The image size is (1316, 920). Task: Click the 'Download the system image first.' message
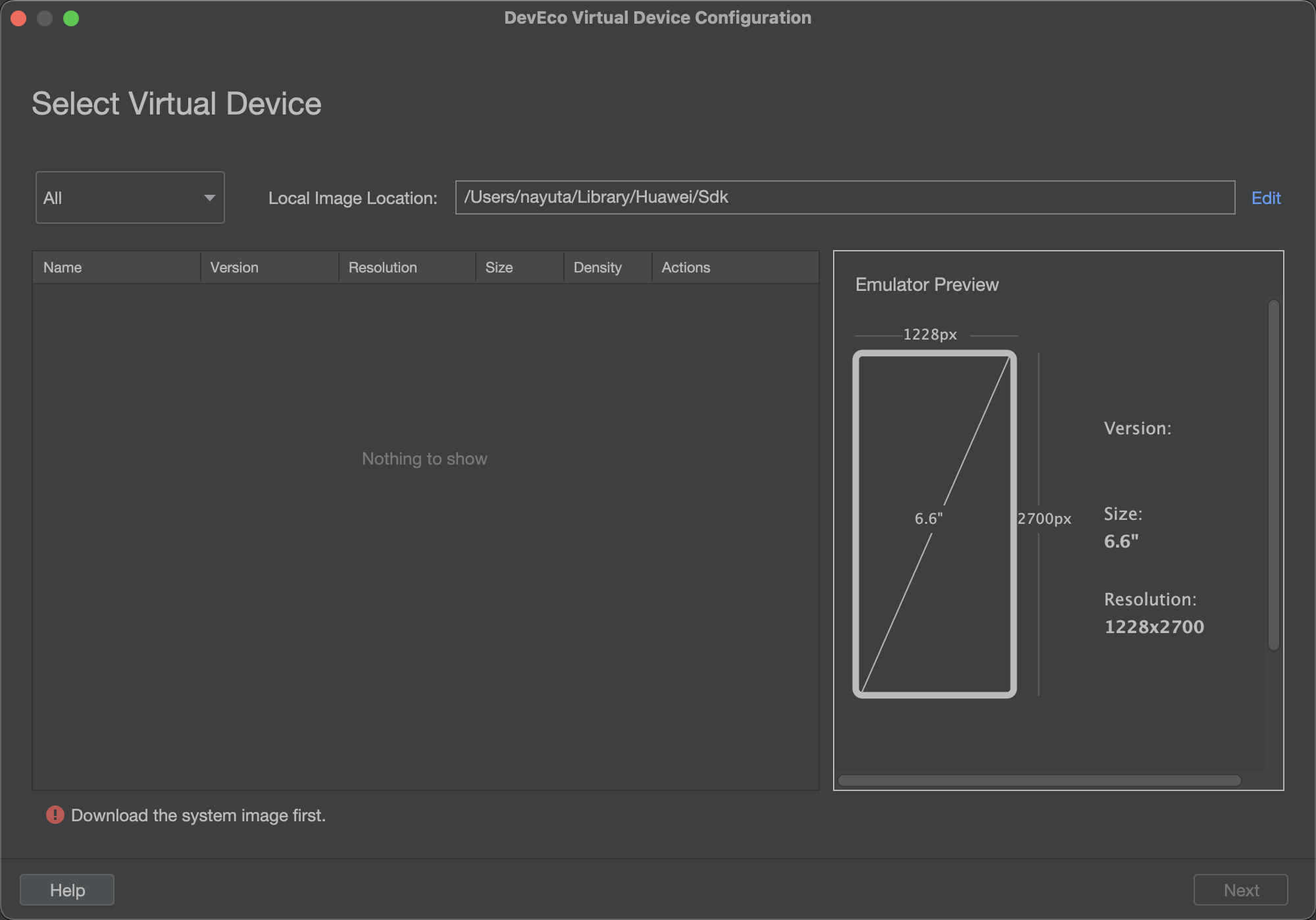click(198, 815)
